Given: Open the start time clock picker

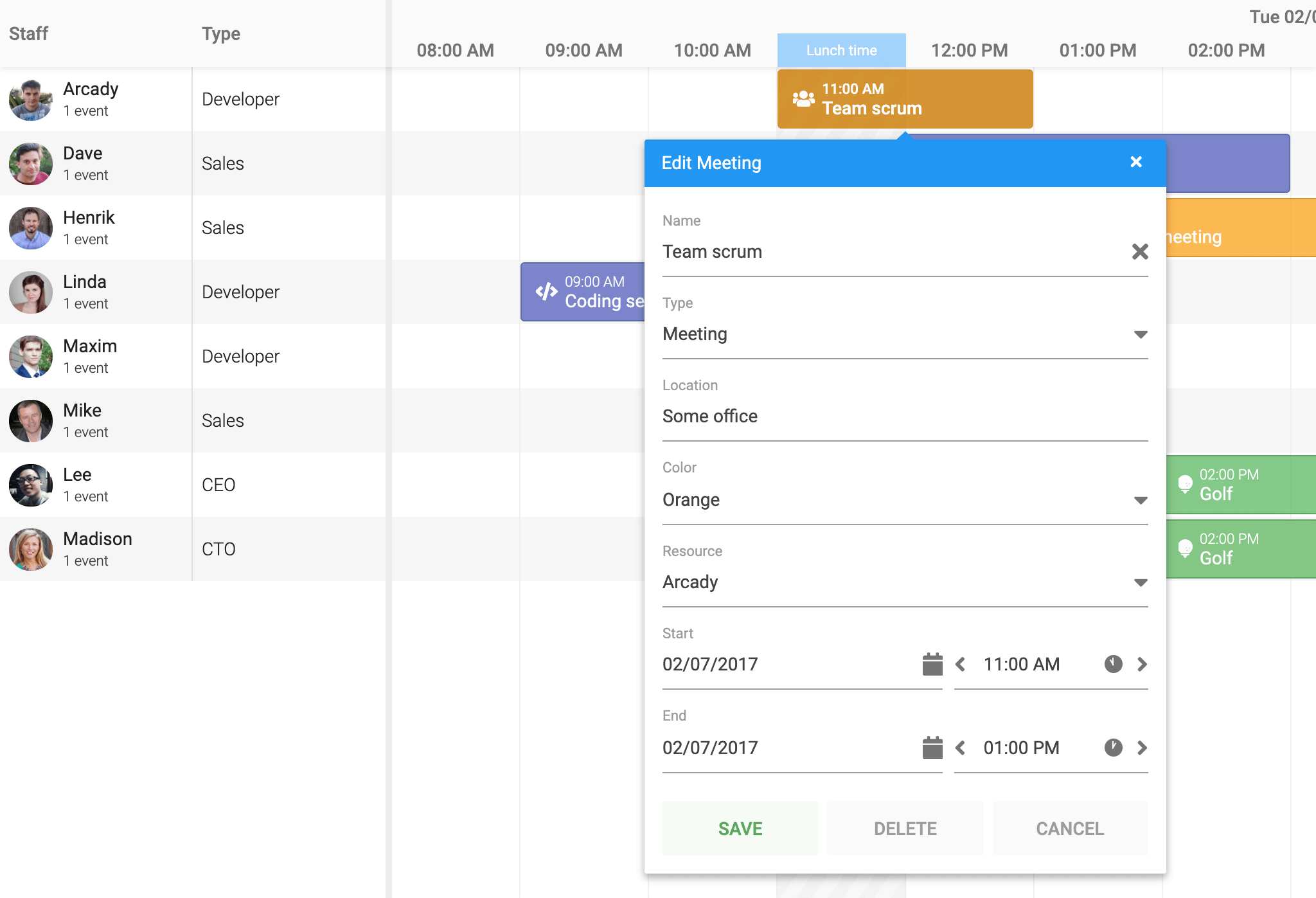Looking at the screenshot, I should click(1112, 664).
